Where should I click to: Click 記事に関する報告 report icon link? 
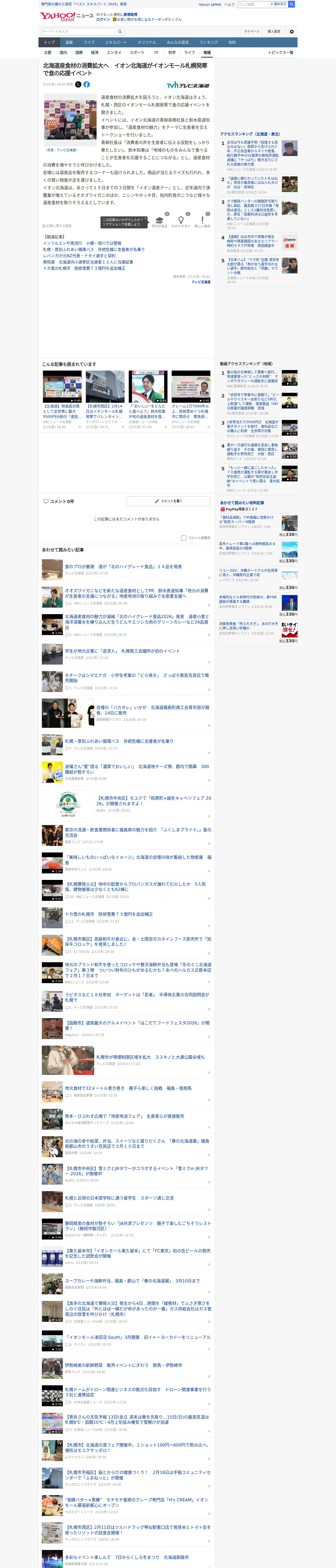click(57, 226)
